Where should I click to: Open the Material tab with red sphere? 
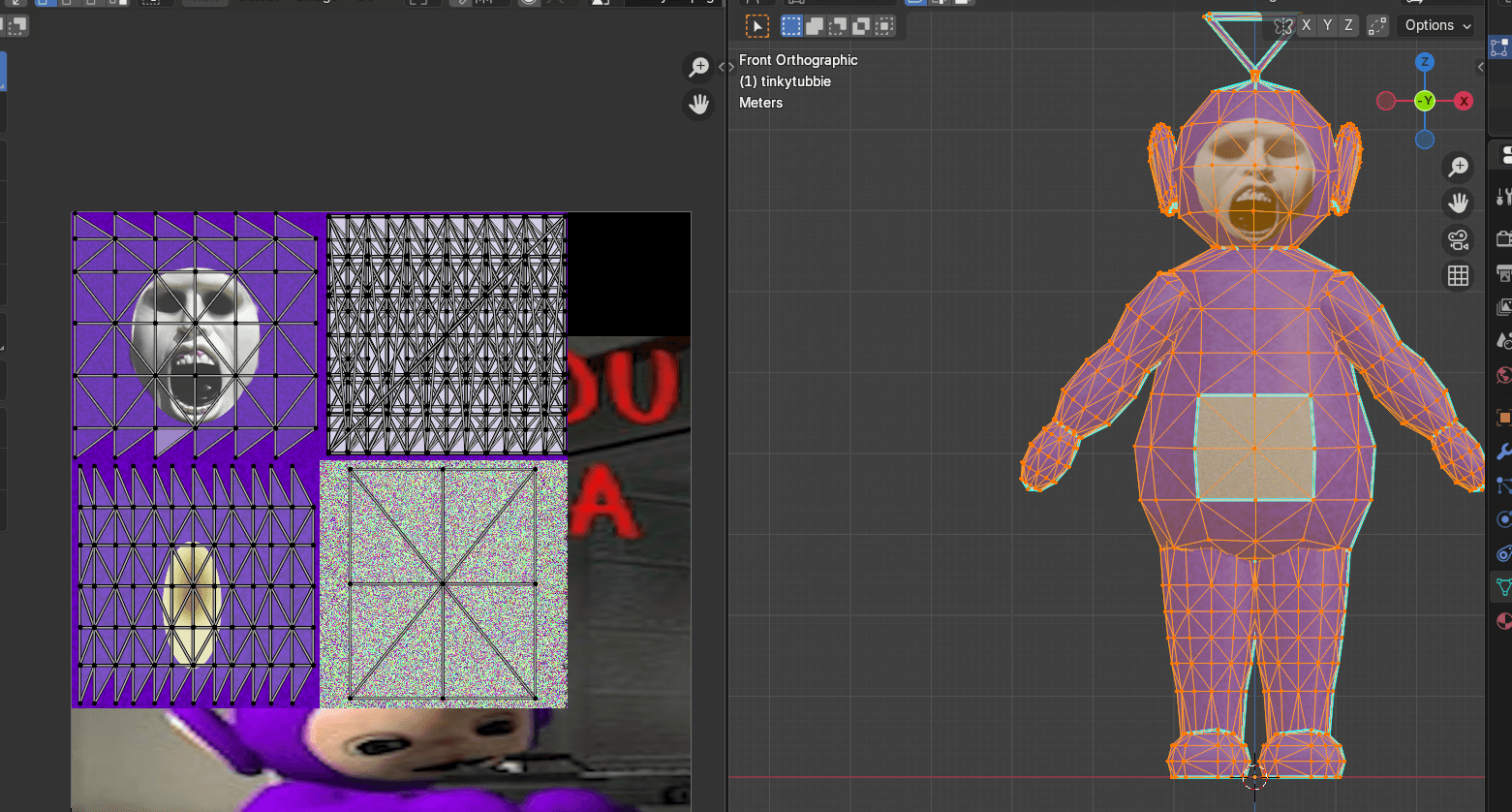(1503, 621)
